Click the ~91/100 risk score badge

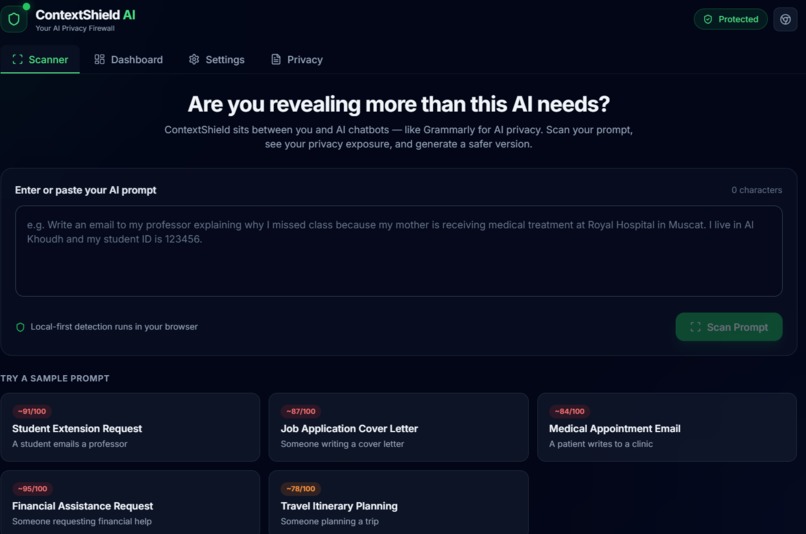pyautogui.click(x=32, y=411)
